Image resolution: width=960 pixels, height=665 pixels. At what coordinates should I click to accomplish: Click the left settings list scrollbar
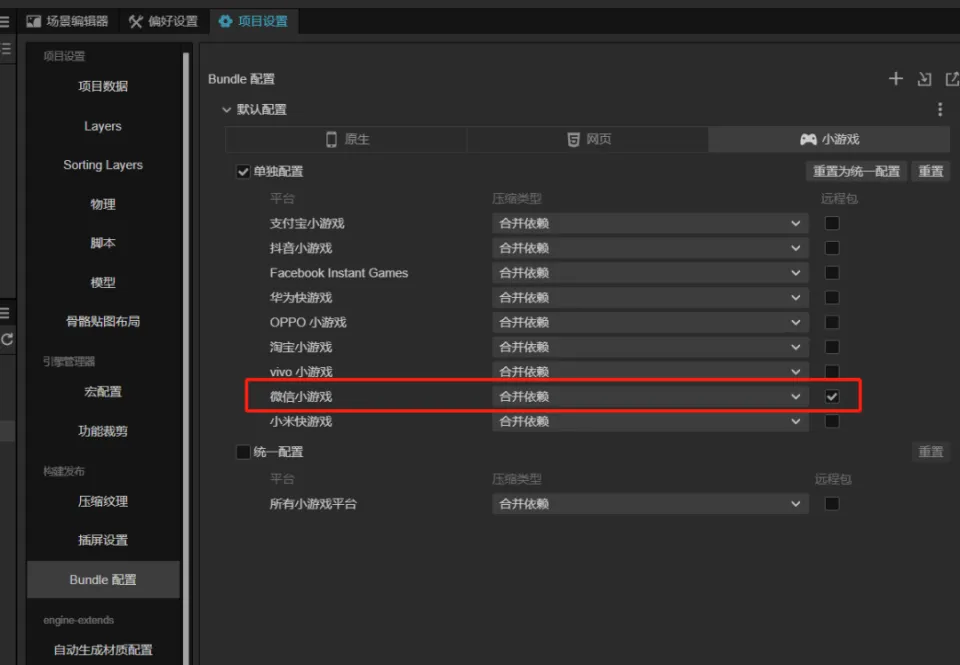click(x=186, y=300)
